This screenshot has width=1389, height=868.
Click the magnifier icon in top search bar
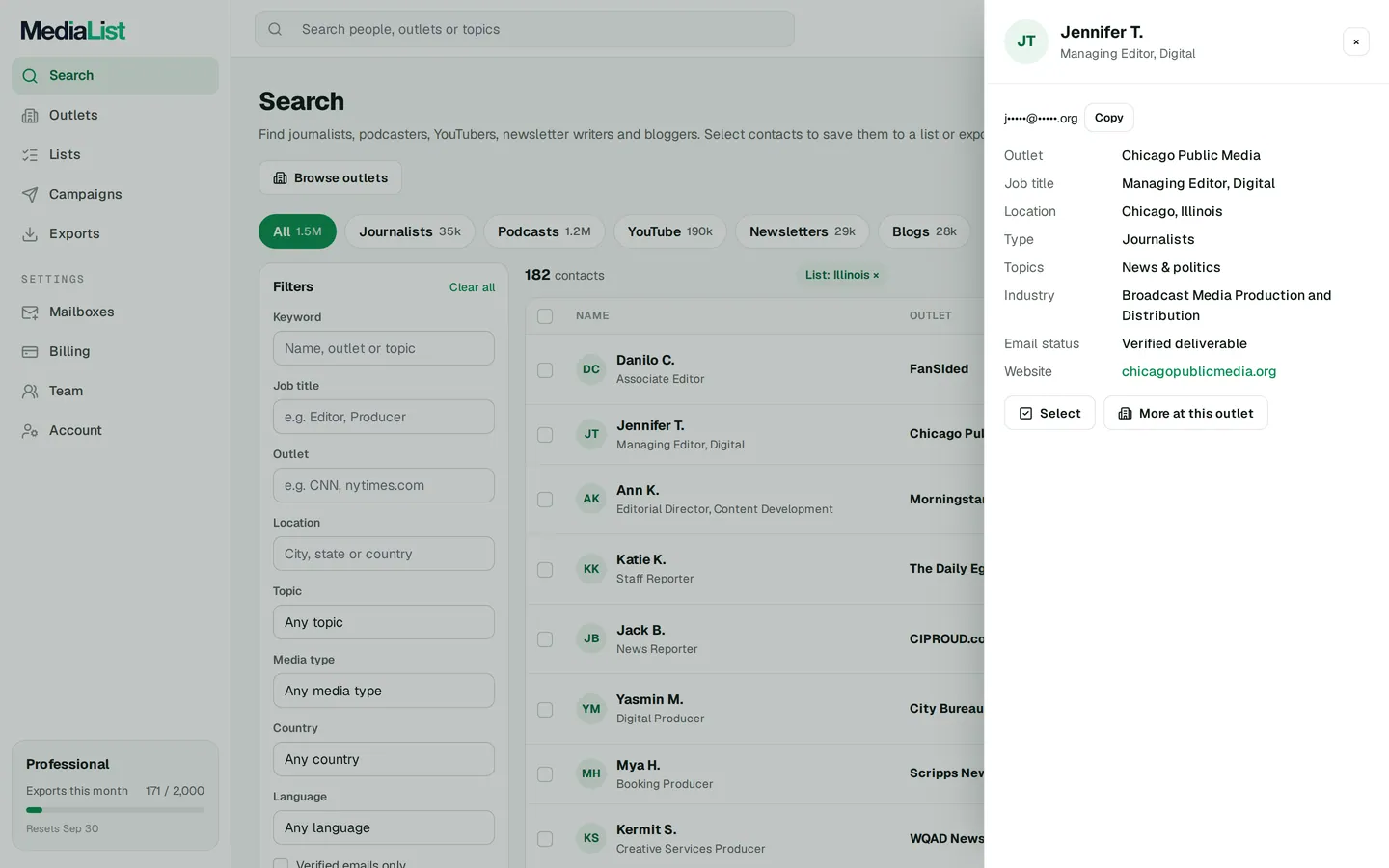tap(275, 29)
